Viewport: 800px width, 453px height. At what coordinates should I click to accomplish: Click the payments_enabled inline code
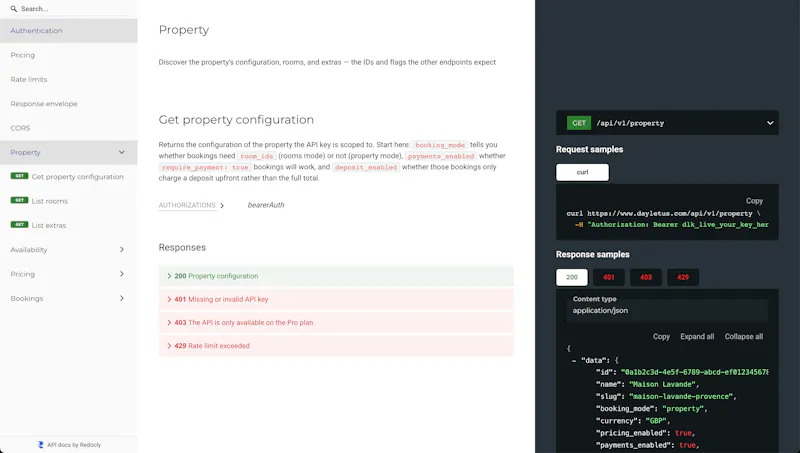tap(441, 156)
